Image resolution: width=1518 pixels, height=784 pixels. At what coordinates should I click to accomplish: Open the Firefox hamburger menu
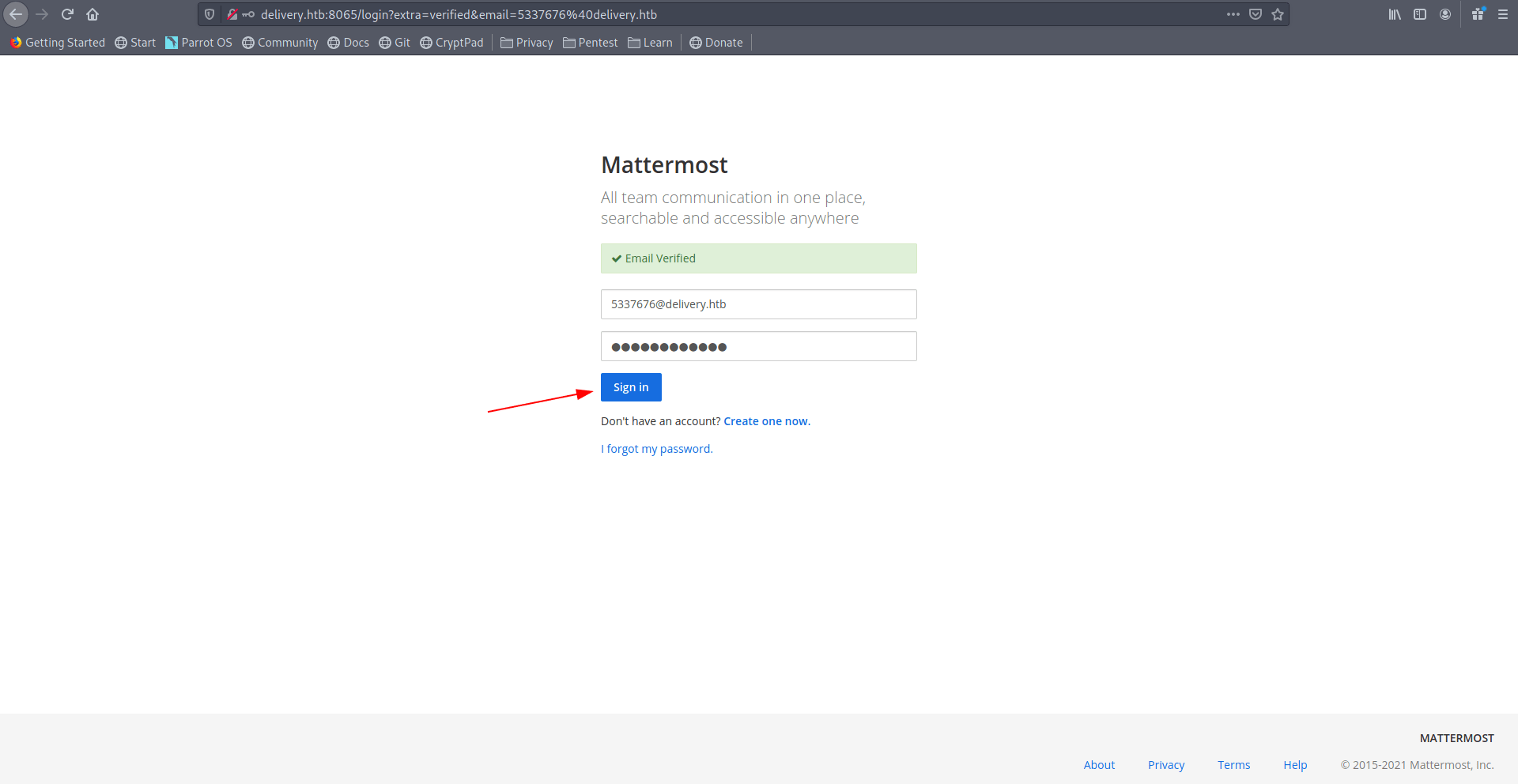1503,14
